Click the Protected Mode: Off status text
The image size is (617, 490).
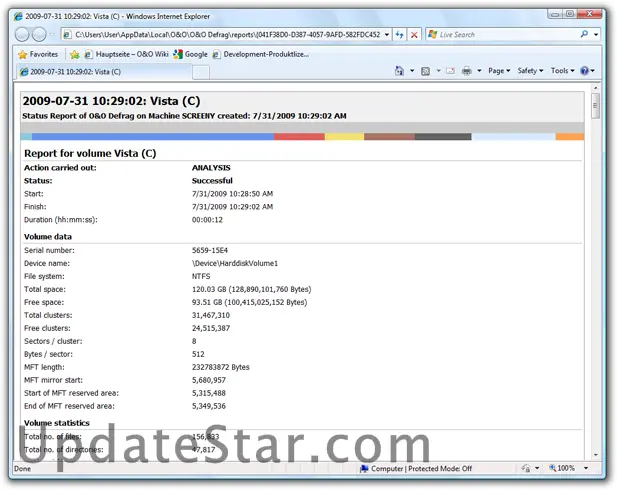click(440, 468)
